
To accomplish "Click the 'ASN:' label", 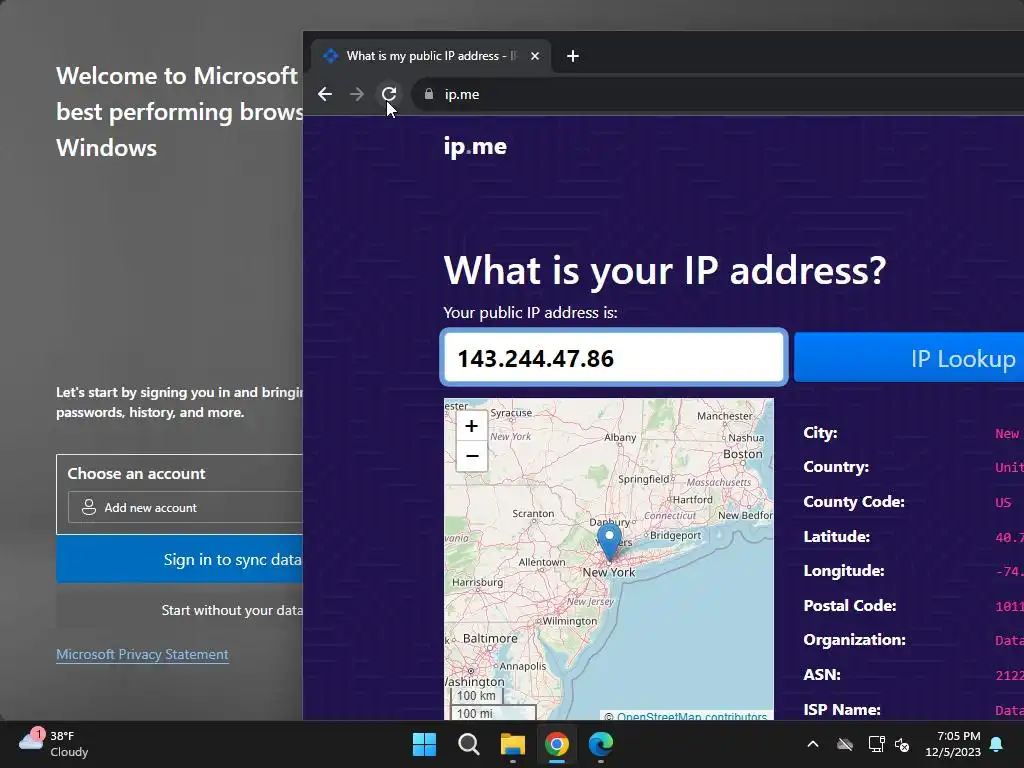I will 822,675.
